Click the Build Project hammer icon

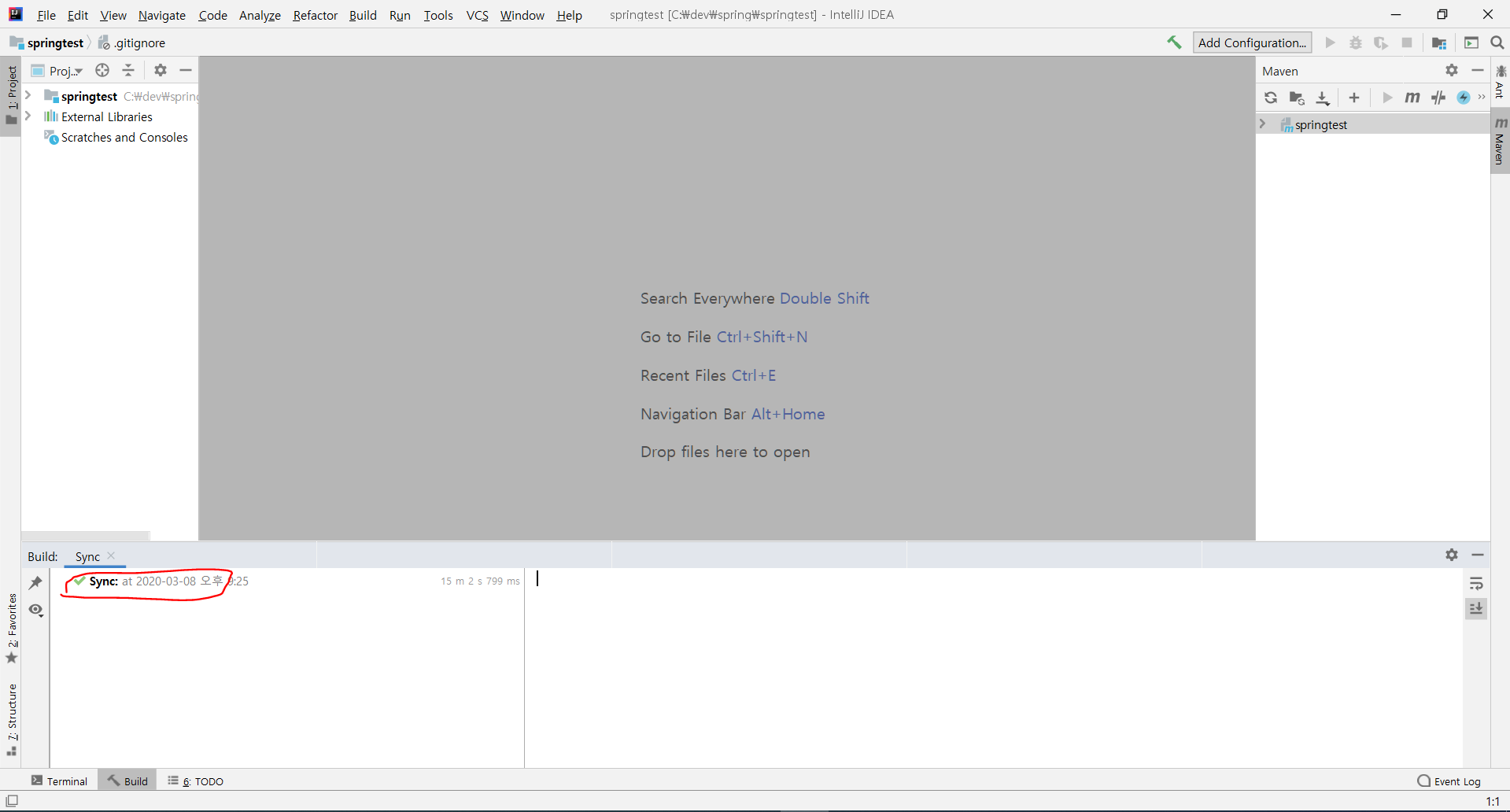click(x=1174, y=42)
